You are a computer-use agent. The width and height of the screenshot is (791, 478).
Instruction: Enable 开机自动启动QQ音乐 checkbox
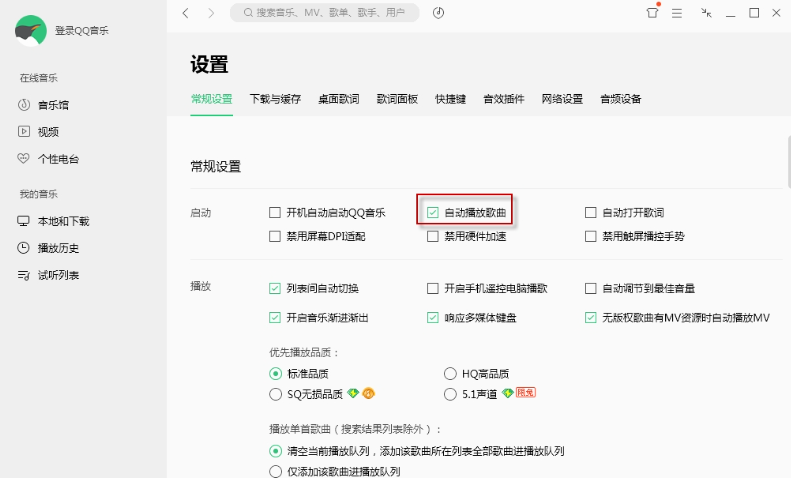click(x=275, y=212)
